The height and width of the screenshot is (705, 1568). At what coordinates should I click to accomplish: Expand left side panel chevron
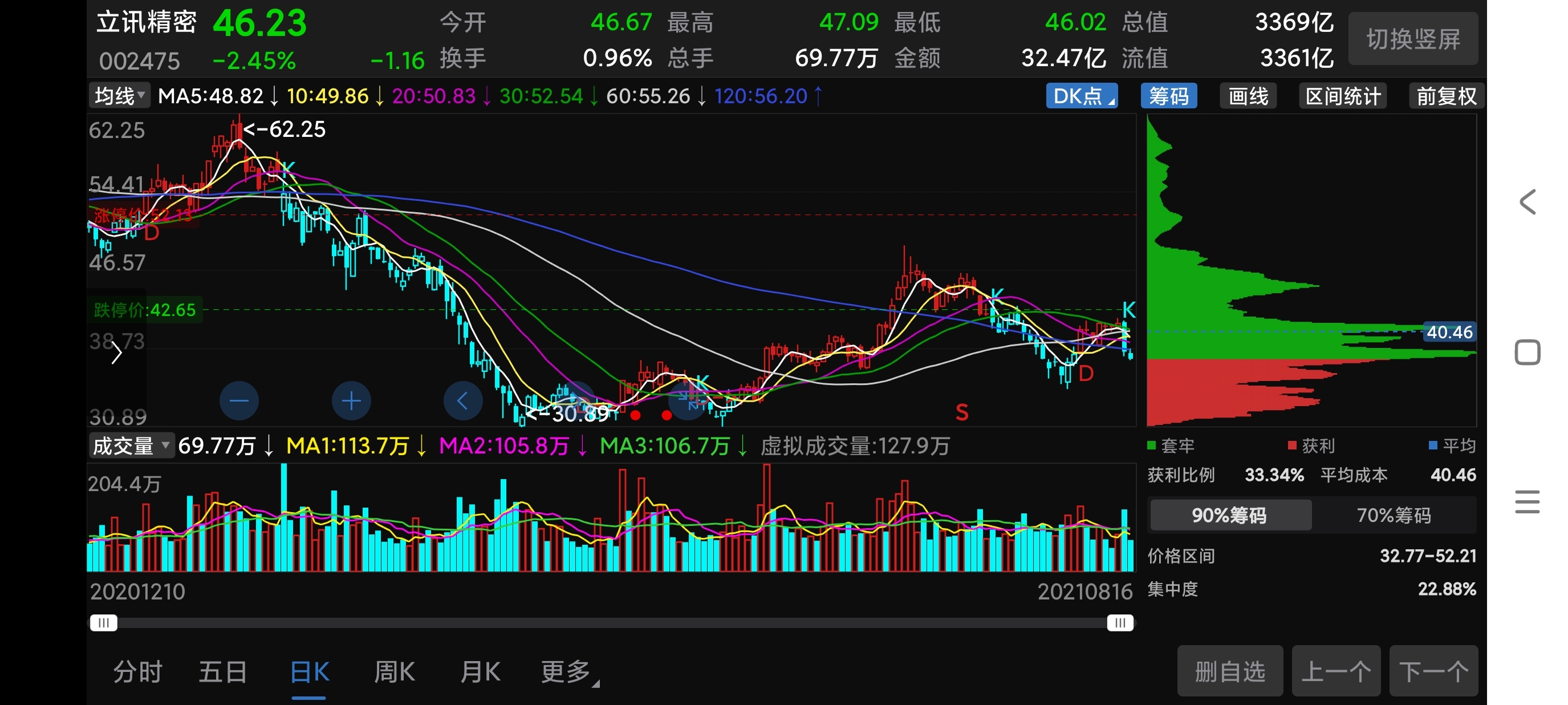116,352
